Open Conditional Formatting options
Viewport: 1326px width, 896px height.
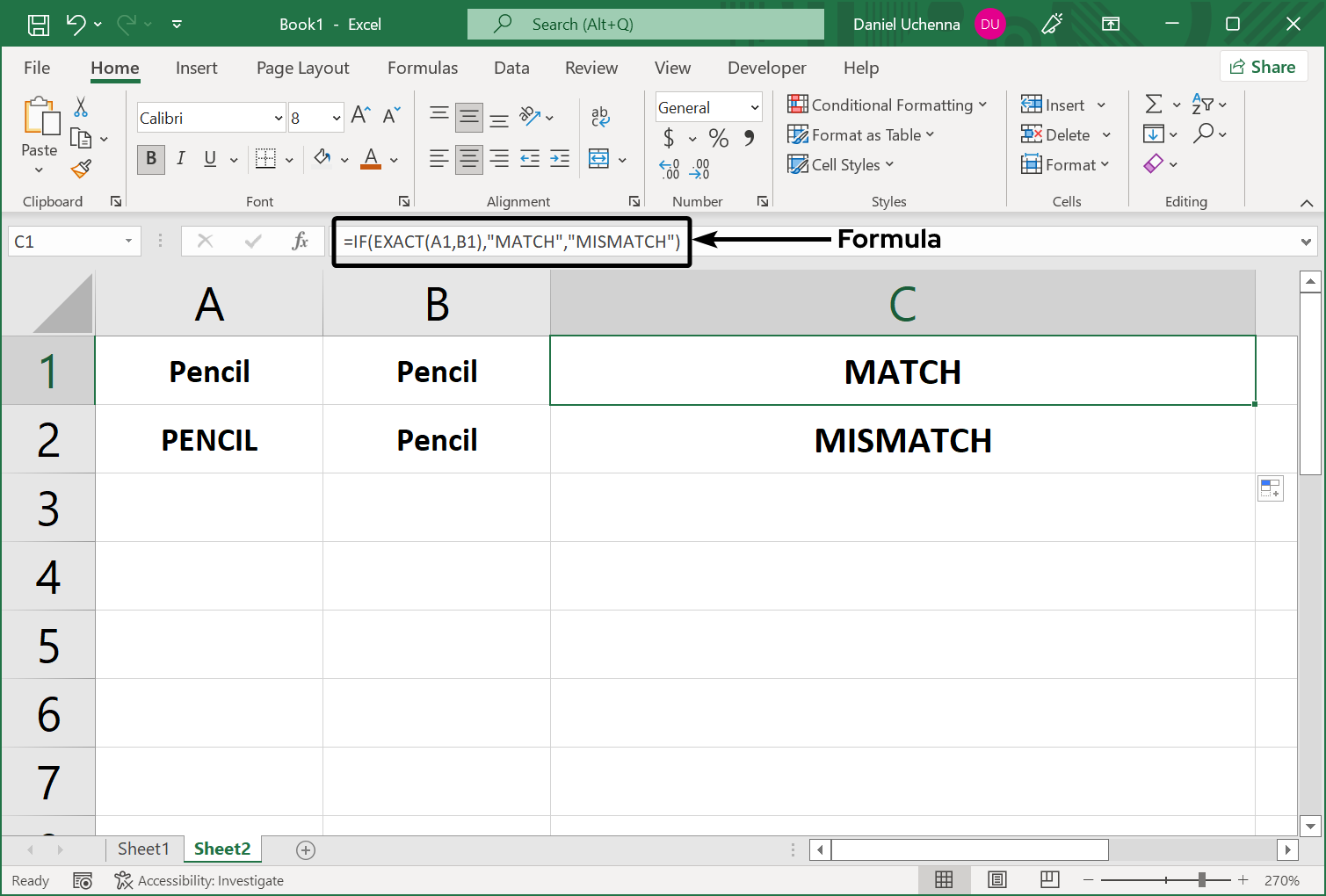click(x=888, y=105)
